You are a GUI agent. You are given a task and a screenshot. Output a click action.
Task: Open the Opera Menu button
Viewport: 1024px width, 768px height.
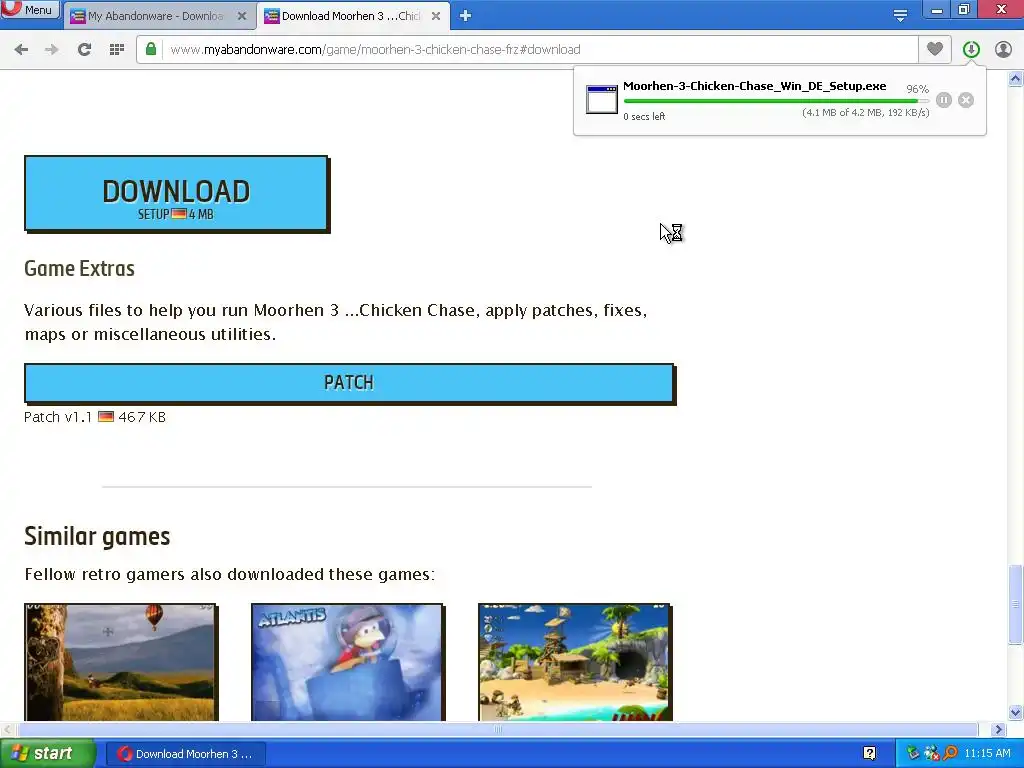(x=30, y=9)
